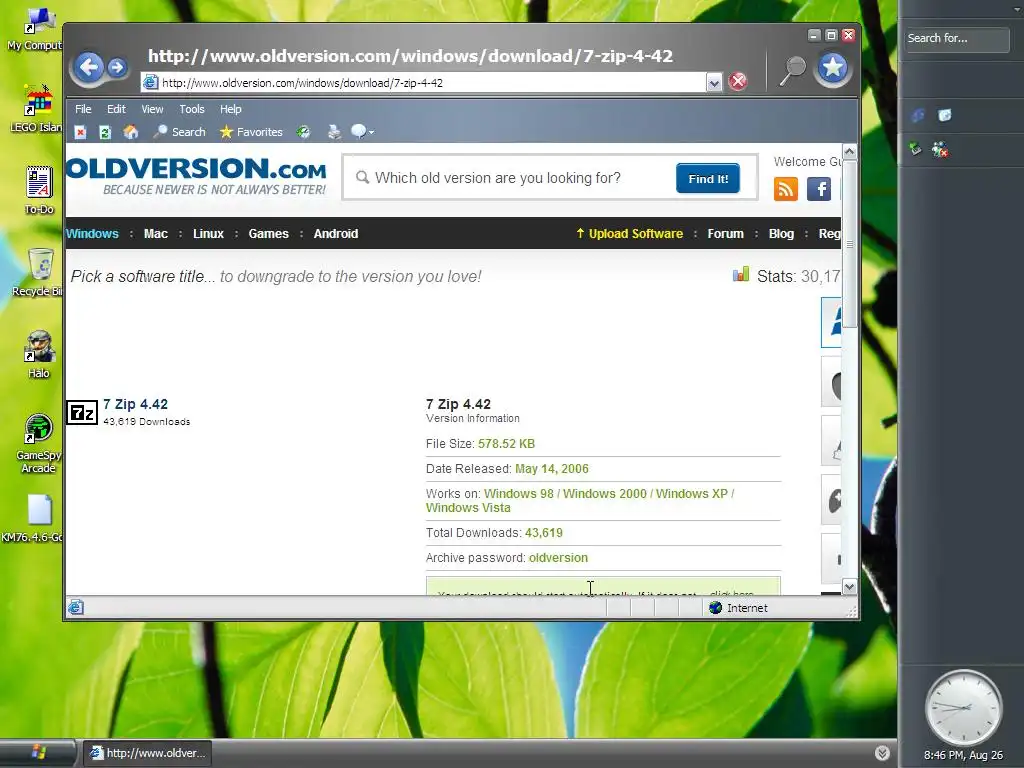
Task: Select the Windows navigation tab
Action: point(92,234)
